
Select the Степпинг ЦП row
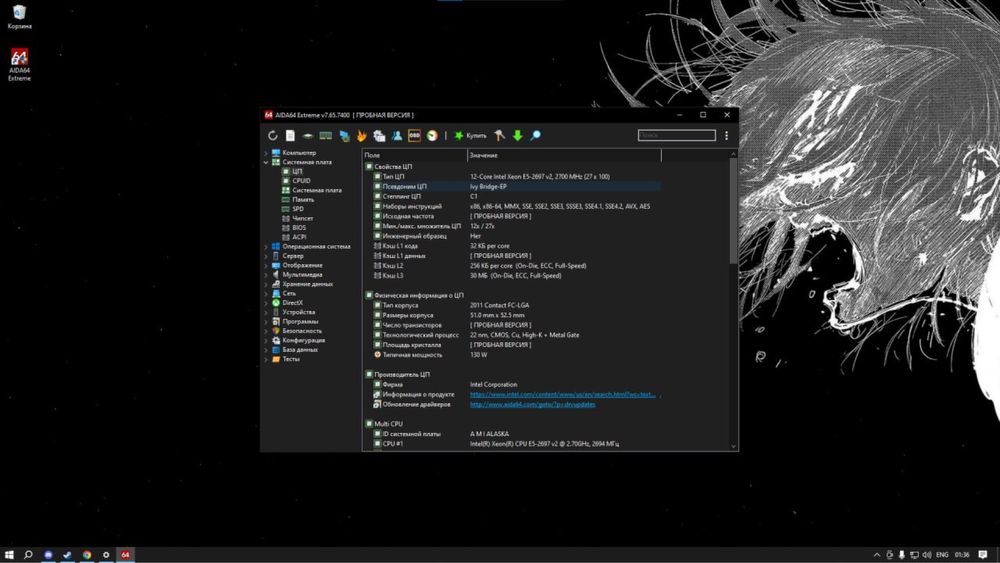tap(512, 196)
